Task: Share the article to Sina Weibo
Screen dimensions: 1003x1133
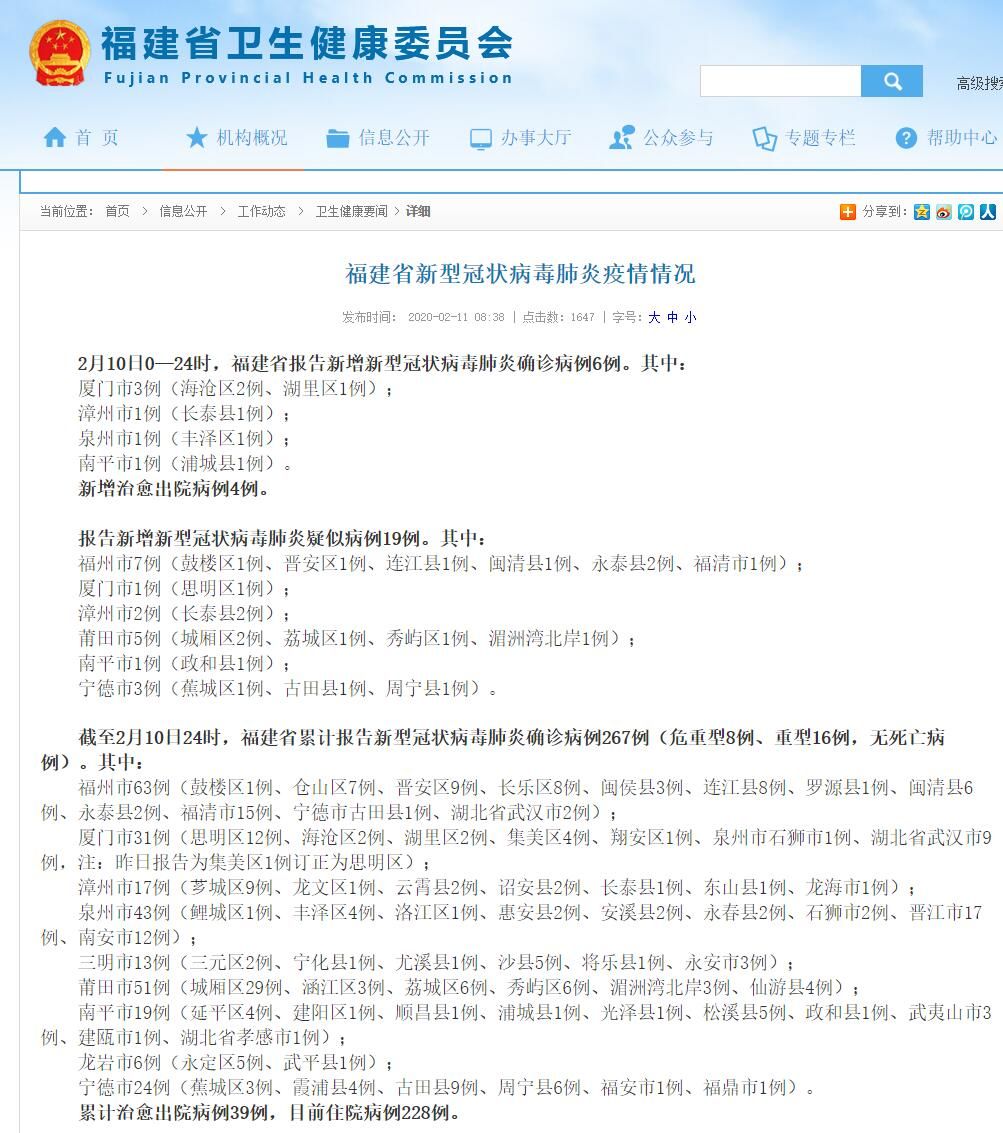Action: [x=944, y=211]
